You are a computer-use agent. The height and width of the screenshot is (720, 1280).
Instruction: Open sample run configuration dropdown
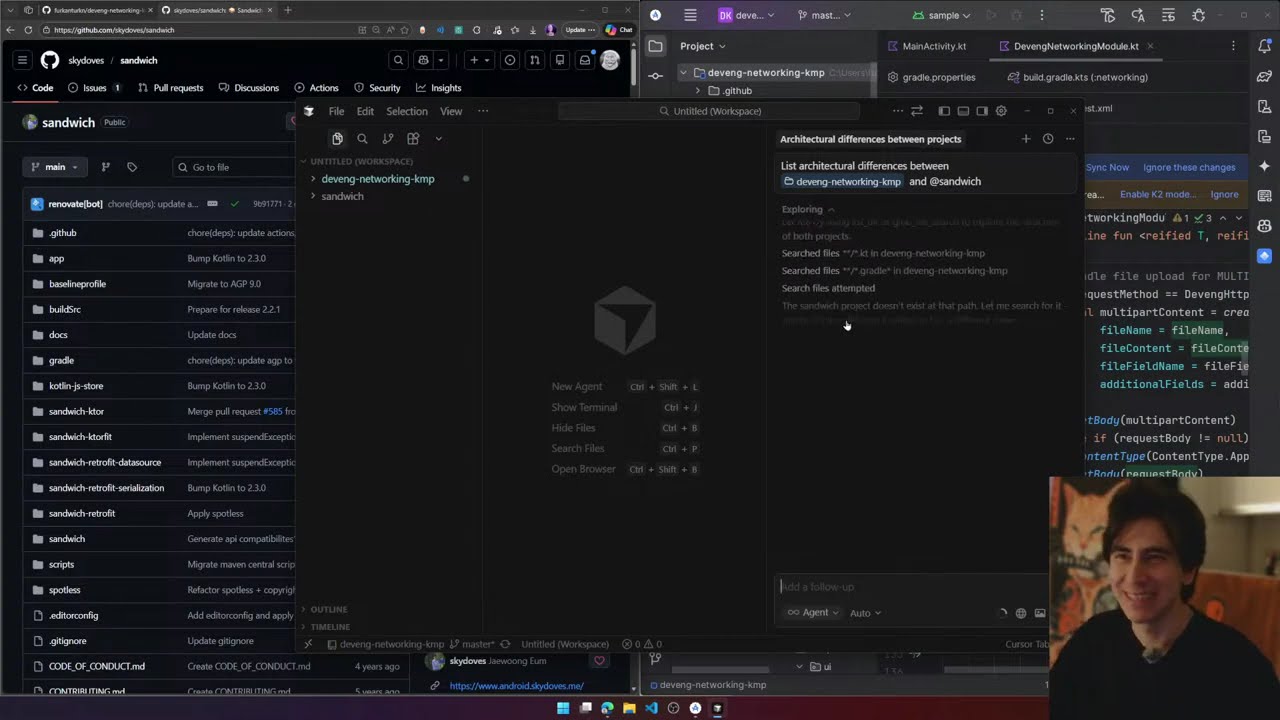(x=942, y=15)
